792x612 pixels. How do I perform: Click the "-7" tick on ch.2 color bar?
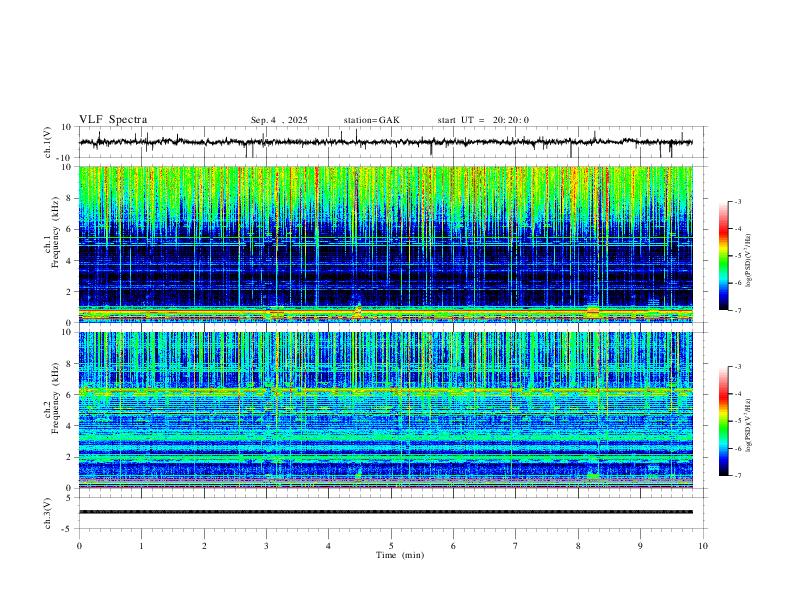pyautogui.click(x=737, y=475)
